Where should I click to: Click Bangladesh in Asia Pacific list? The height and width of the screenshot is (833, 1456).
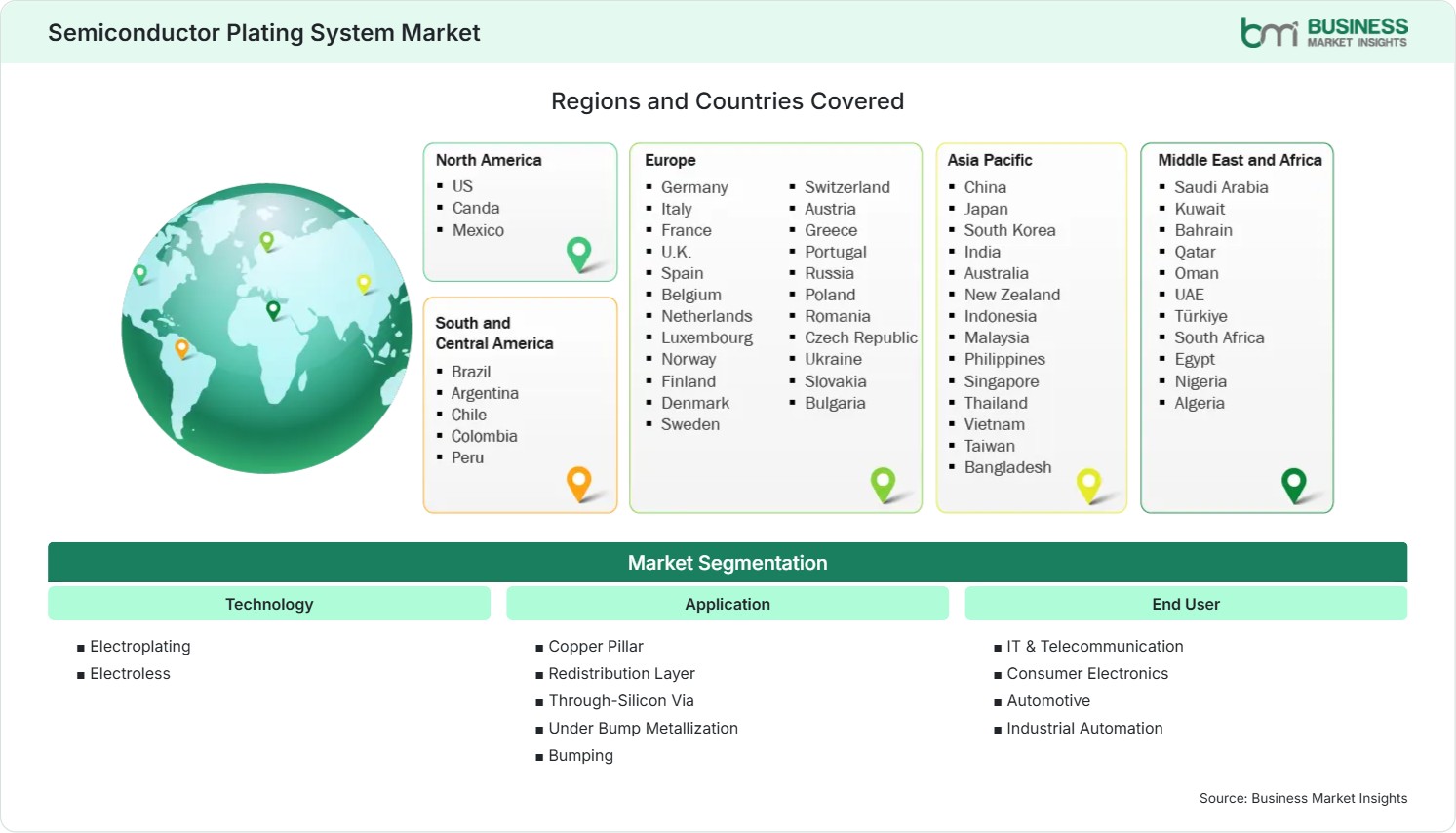click(x=1007, y=467)
